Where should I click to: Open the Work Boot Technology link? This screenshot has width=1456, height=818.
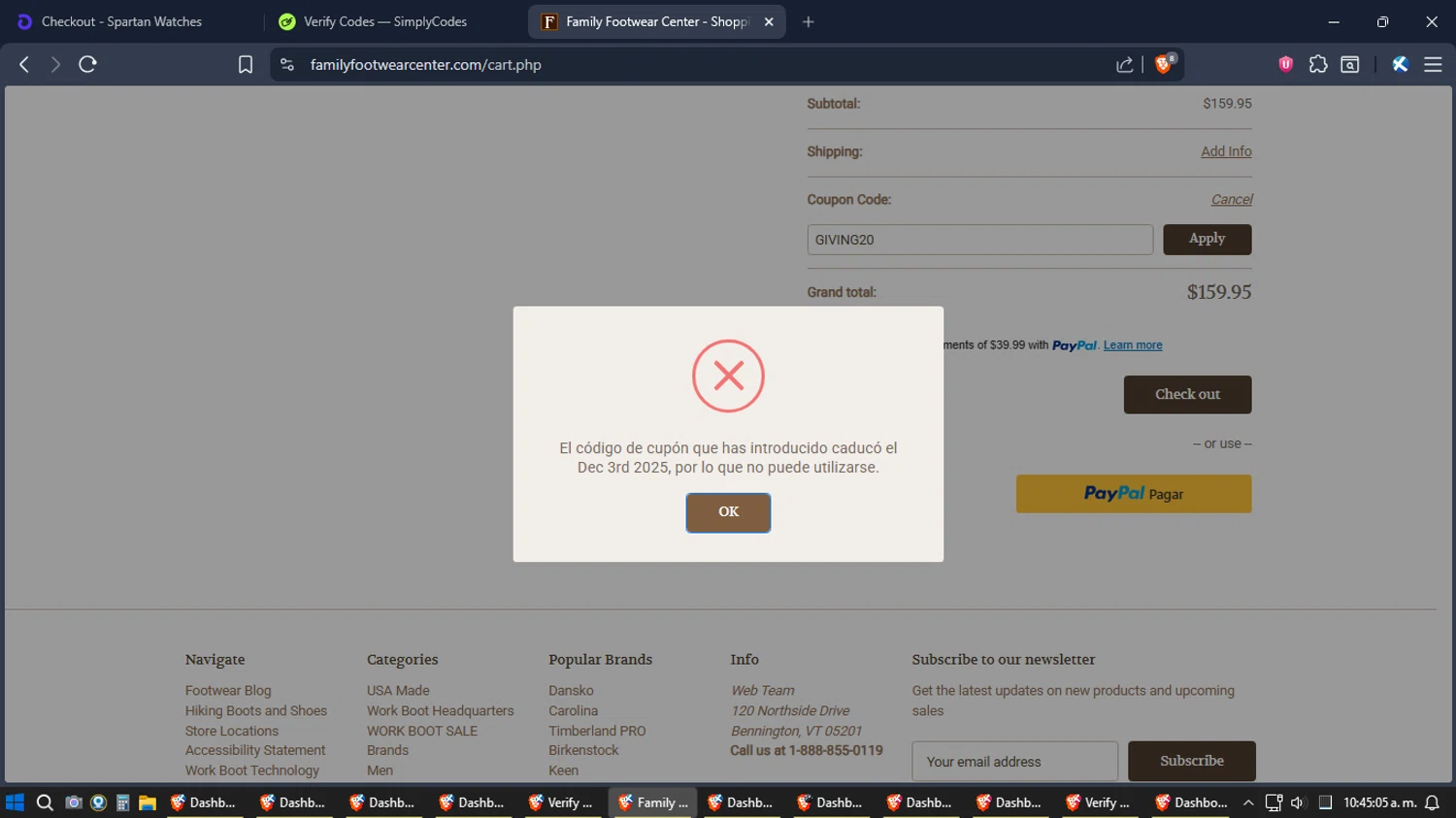click(x=252, y=770)
